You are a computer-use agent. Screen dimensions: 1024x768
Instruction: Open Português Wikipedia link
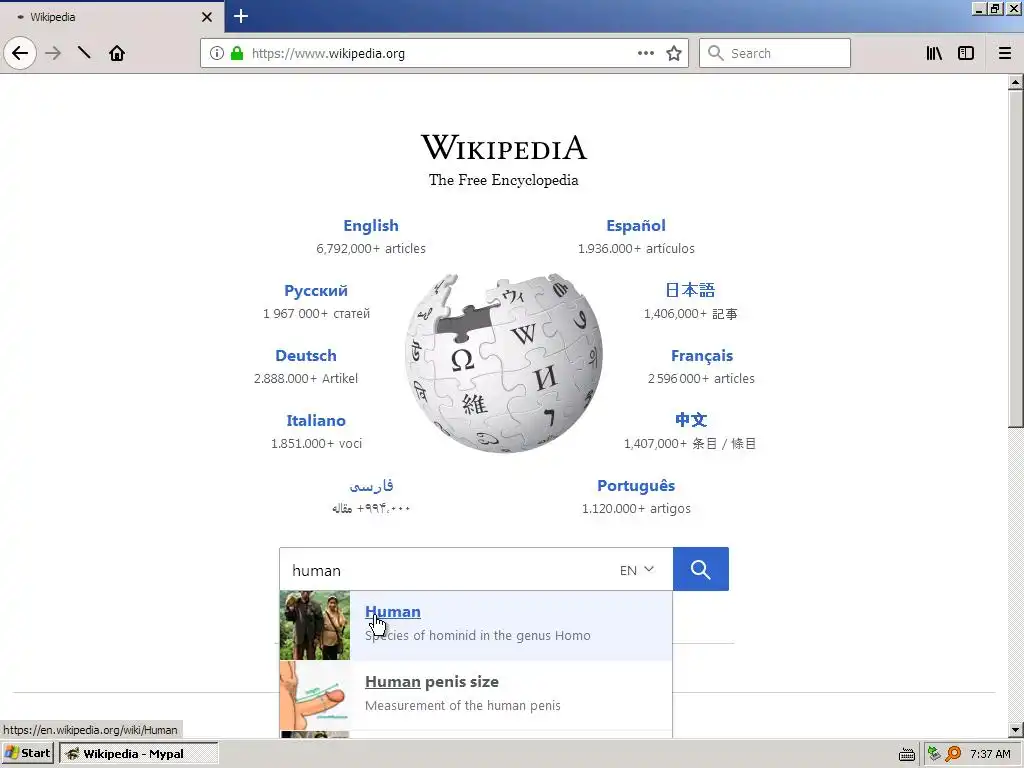(x=636, y=485)
